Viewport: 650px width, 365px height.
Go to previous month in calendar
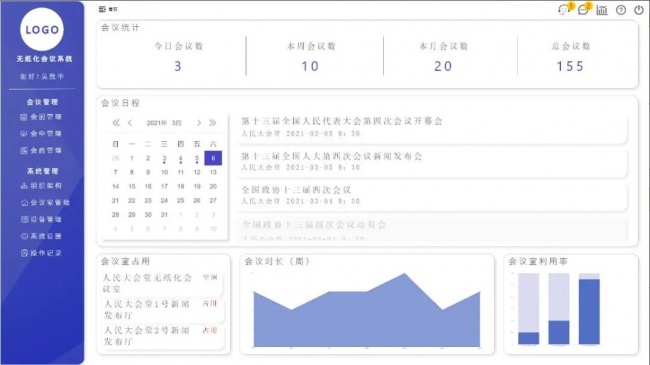coord(130,123)
